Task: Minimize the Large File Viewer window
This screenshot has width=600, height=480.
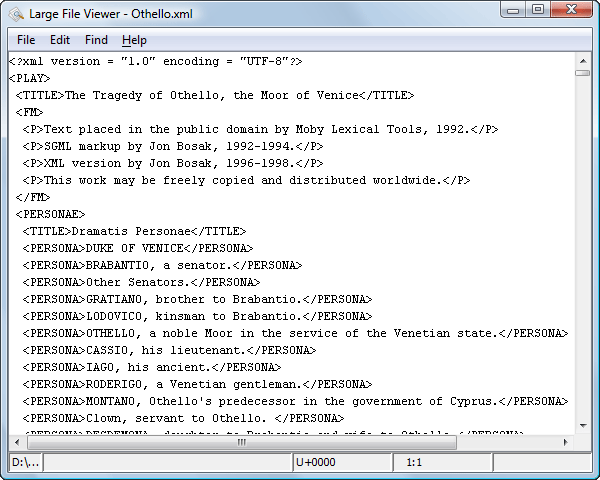Action: (x=514, y=10)
